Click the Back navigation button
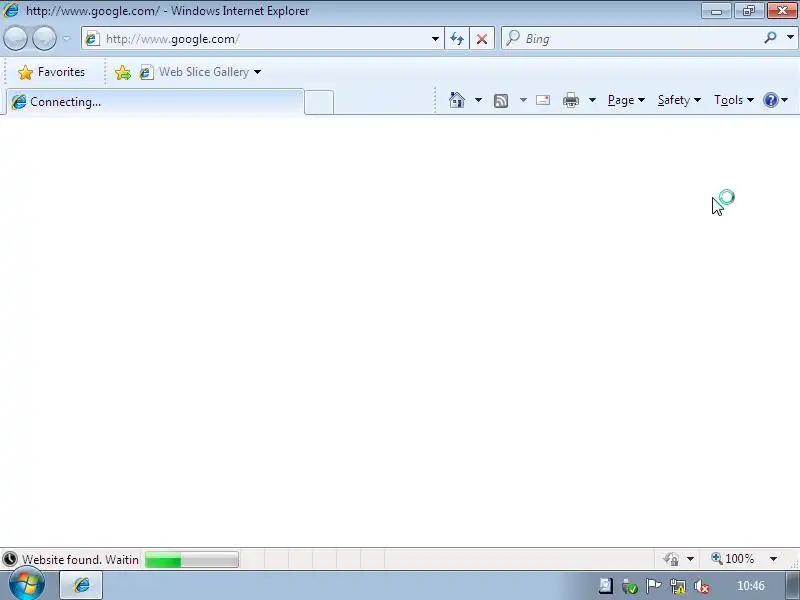This screenshot has height=600, width=800. pos(15,39)
